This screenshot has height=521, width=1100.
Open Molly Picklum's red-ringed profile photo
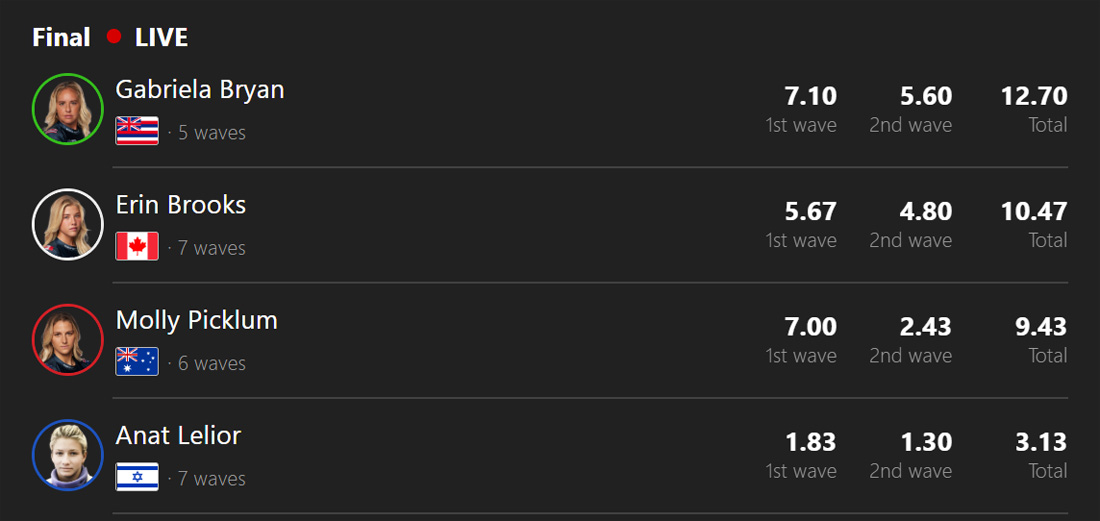[x=68, y=340]
